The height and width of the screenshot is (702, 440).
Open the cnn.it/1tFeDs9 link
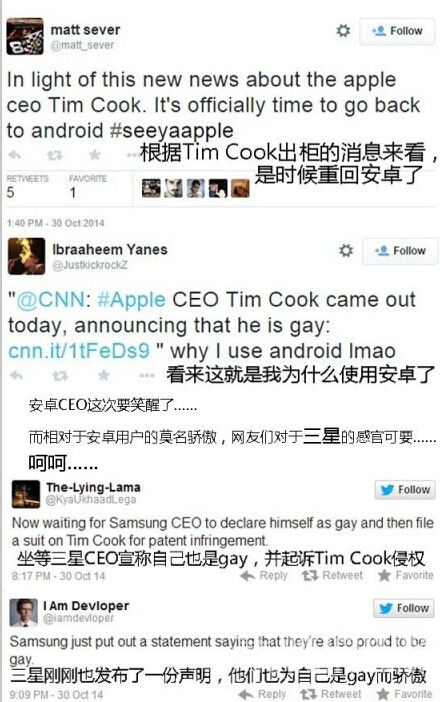pyautogui.click(x=79, y=351)
